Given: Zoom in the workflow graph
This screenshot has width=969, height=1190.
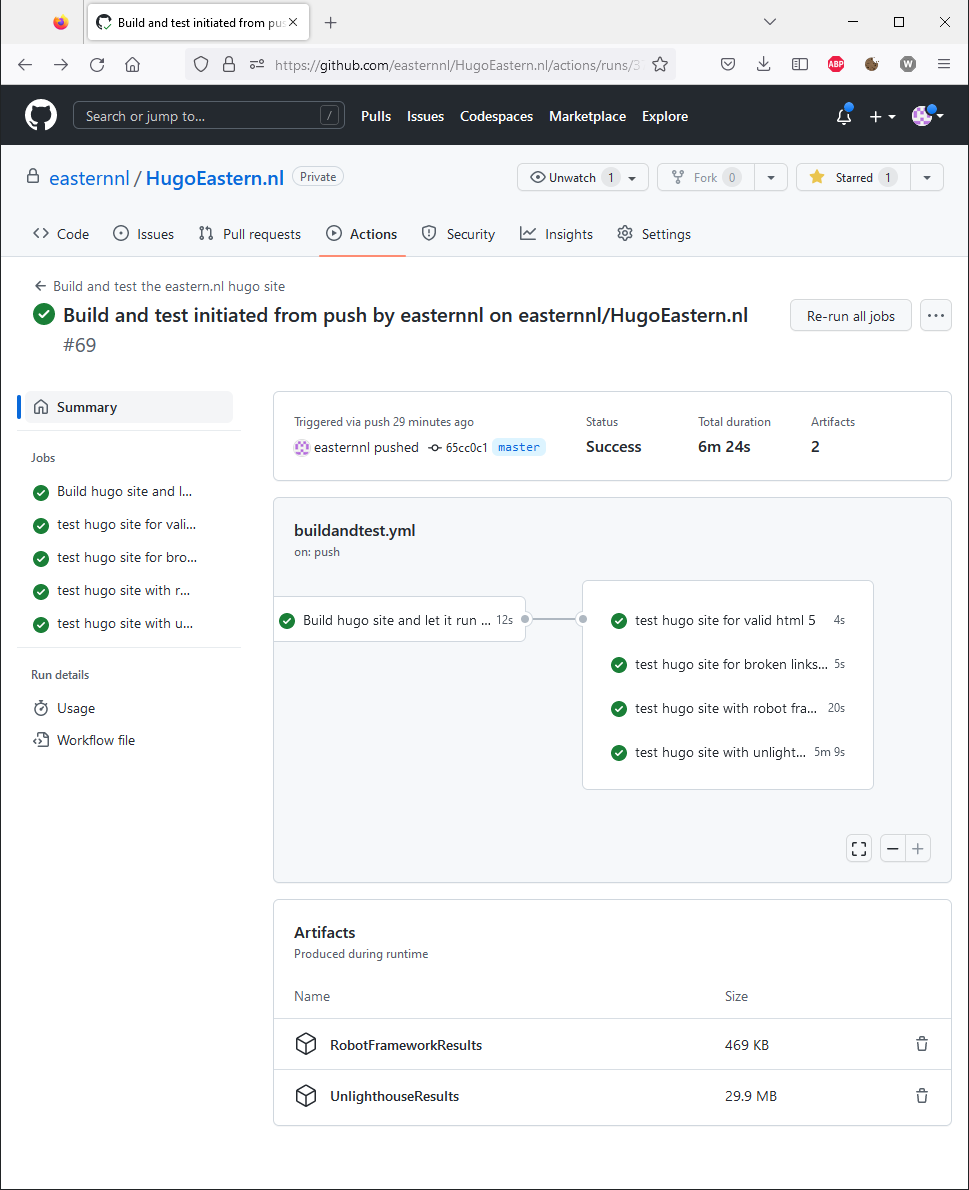Looking at the screenshot, I should click(918, 849).
